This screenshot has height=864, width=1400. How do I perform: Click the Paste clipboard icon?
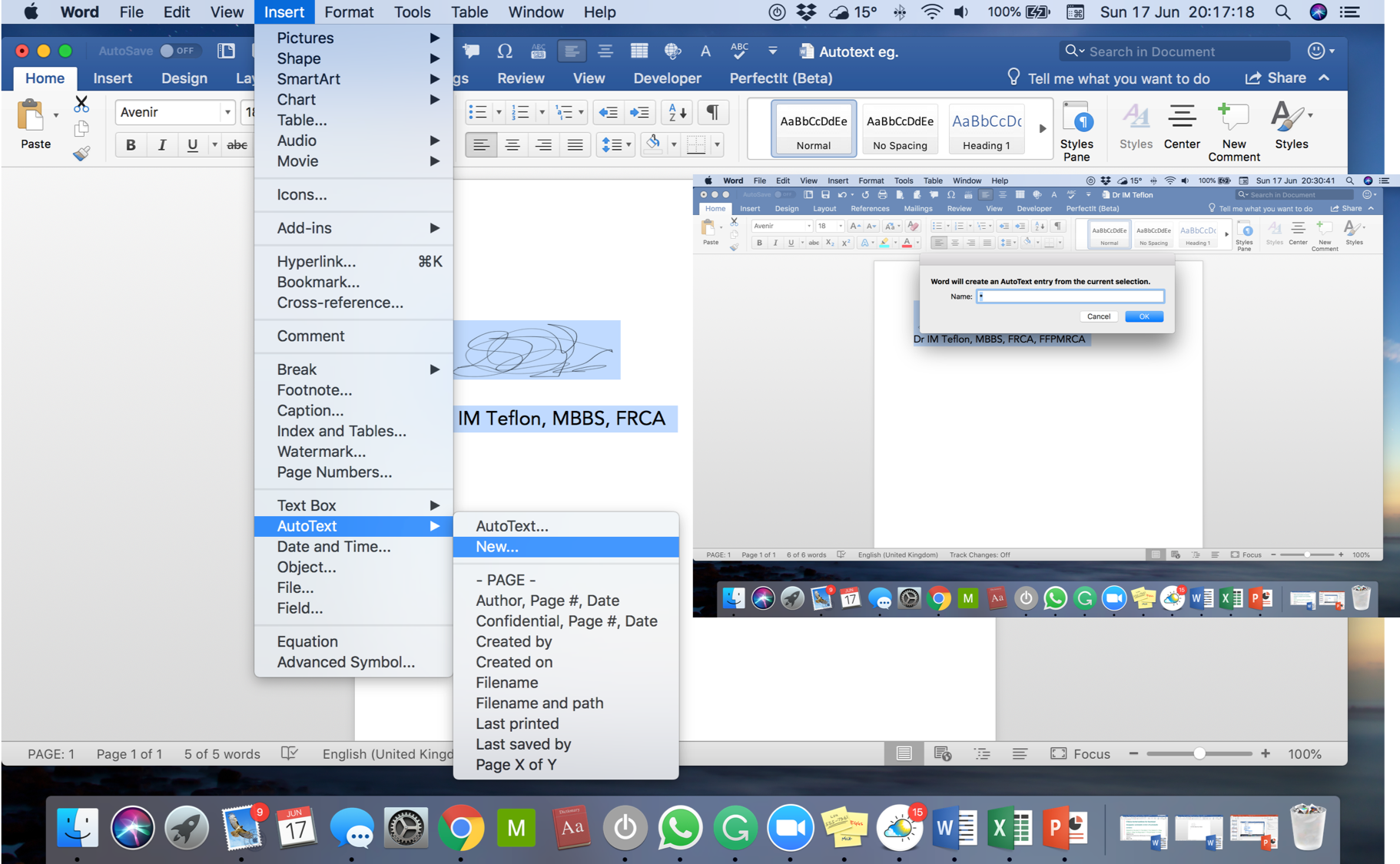(x=31, y=117)
